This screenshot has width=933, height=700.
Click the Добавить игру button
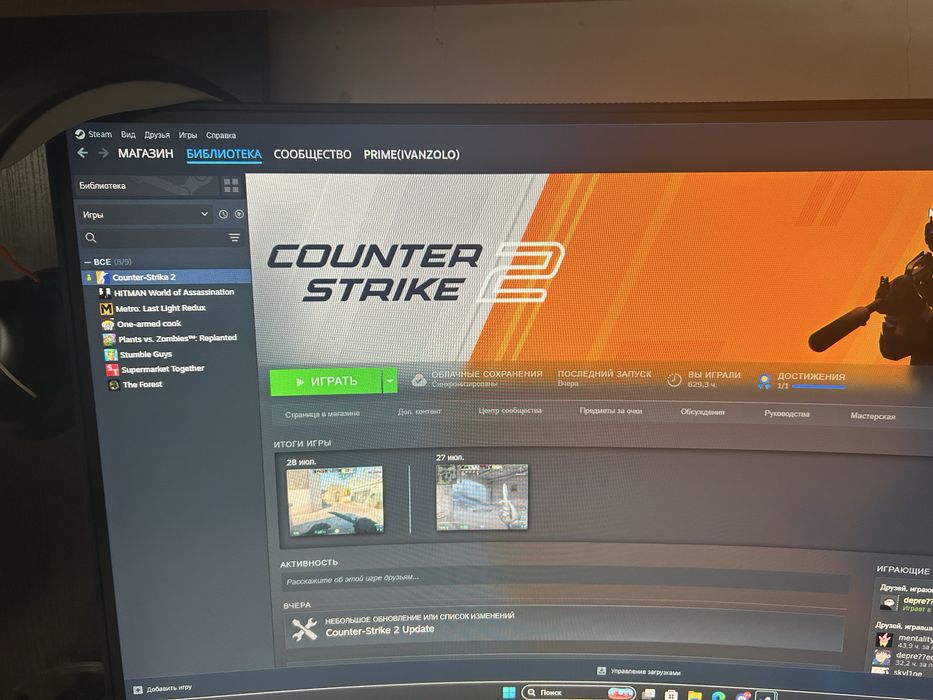coord(162,689)
